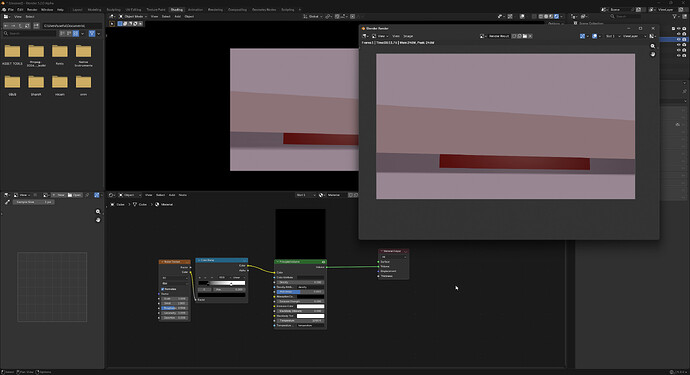690x375 pixels.
Task: Click pan hand icon in lower-left image editor
Action: pyautogui.click(x=98, y=220)
